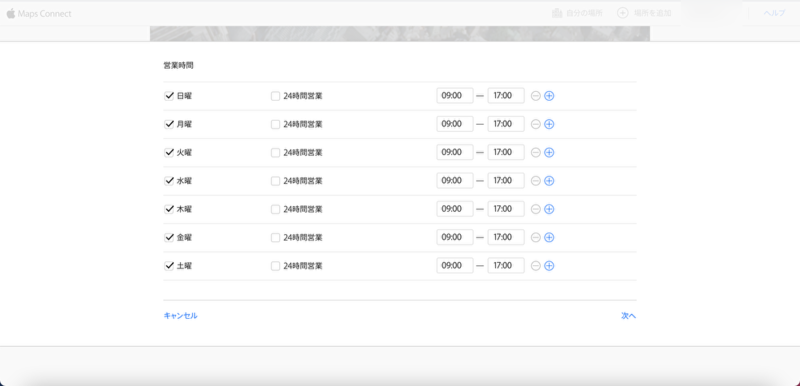Go to 自分の場所 in the header
Viewport: 800px width, 386px height.
[x=584, y=14]
